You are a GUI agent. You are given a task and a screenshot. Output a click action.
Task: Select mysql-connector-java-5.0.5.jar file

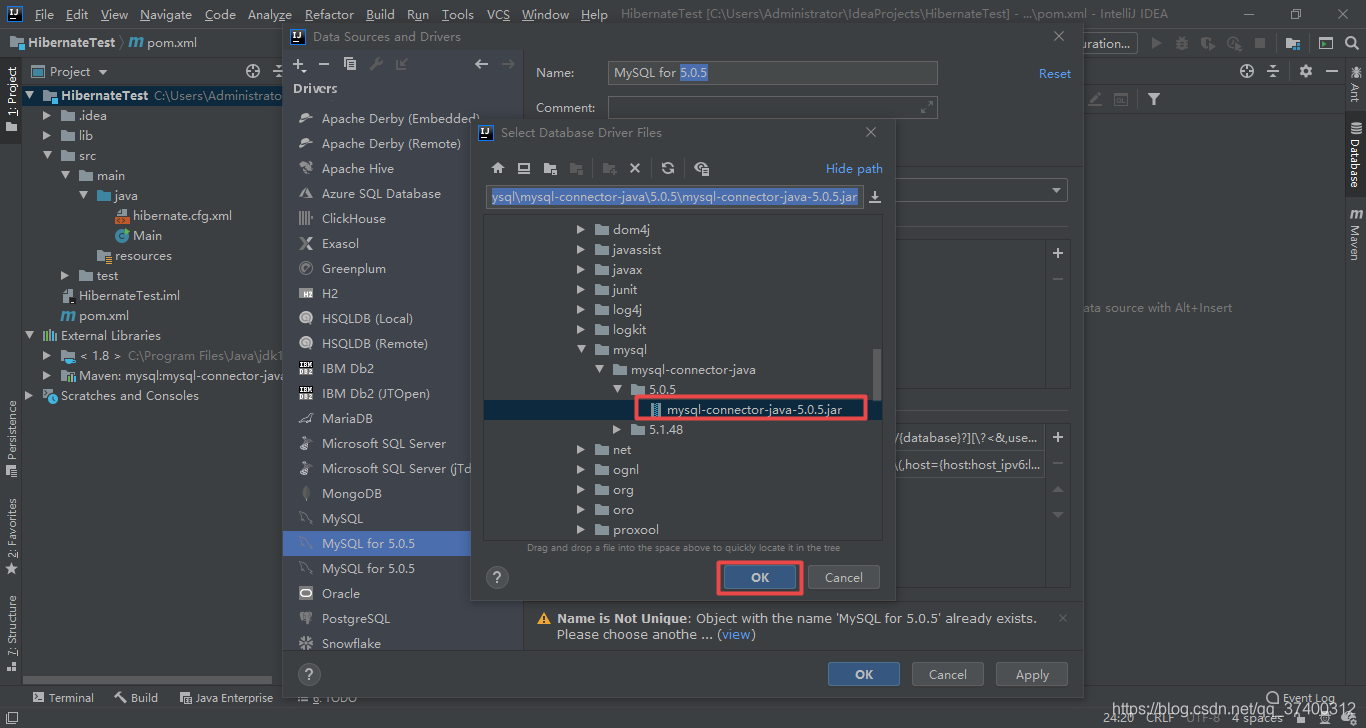click(753, 410)
